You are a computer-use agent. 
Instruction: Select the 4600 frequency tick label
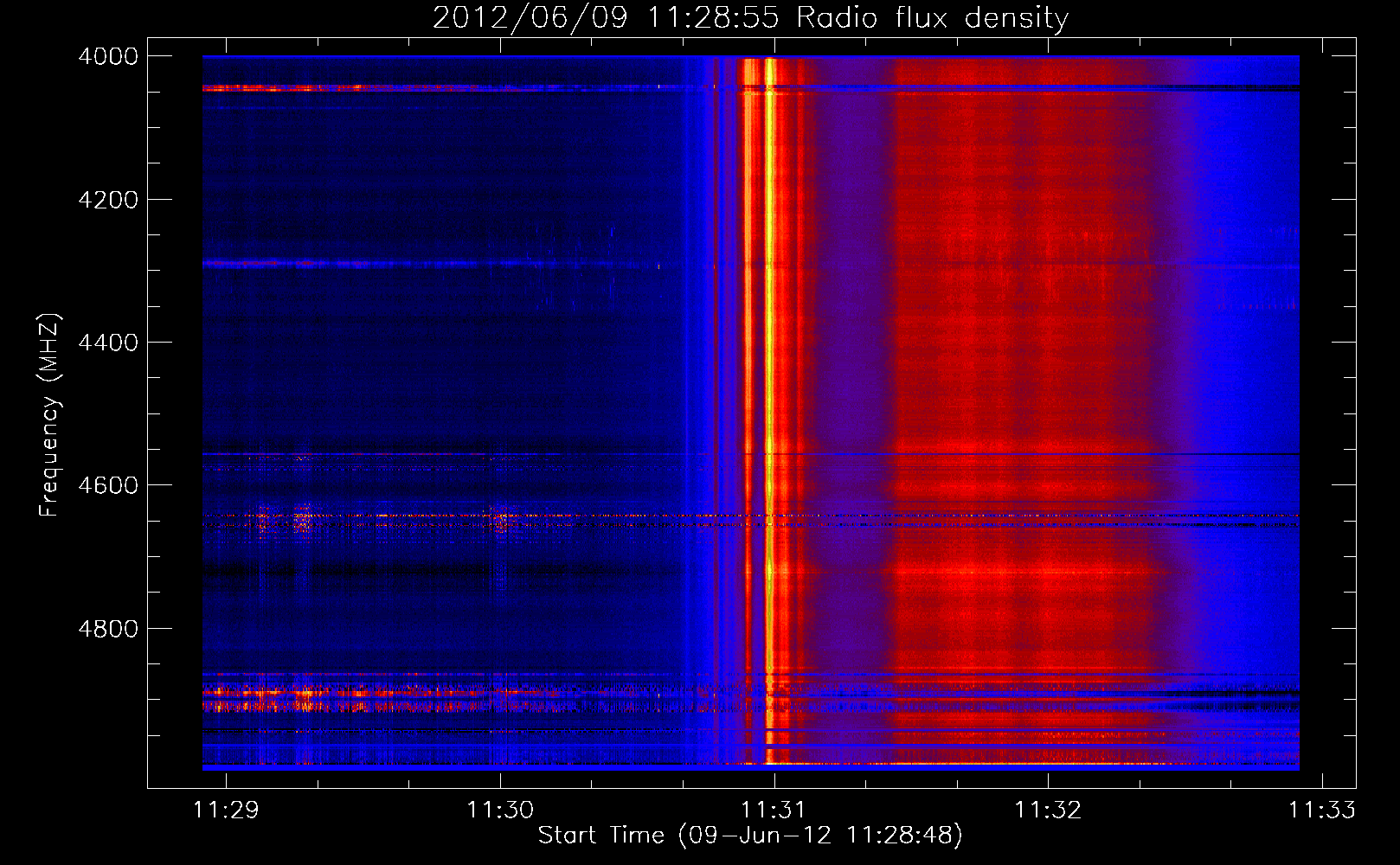point(108,485)
